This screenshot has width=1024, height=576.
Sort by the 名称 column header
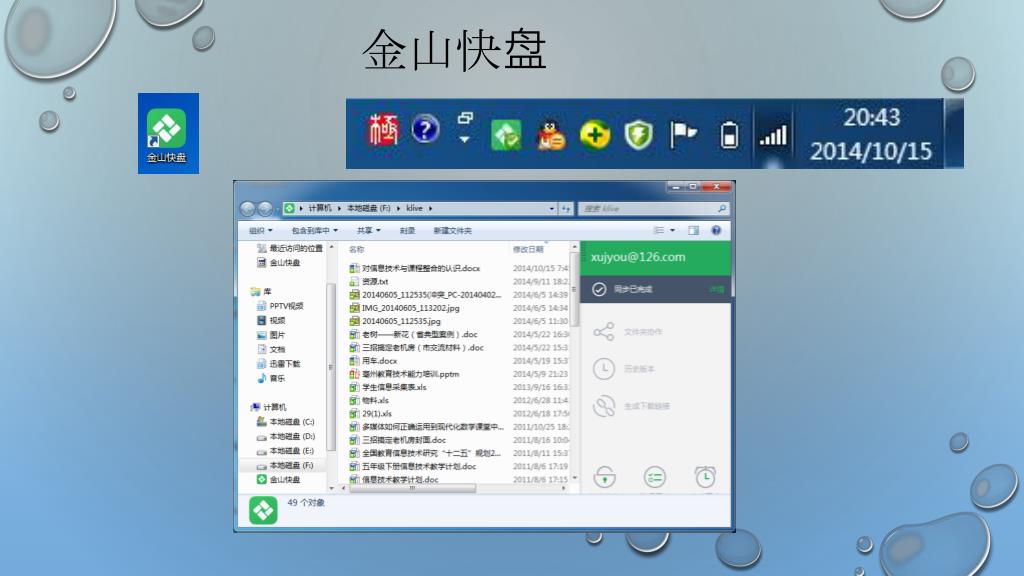(357, 249)
